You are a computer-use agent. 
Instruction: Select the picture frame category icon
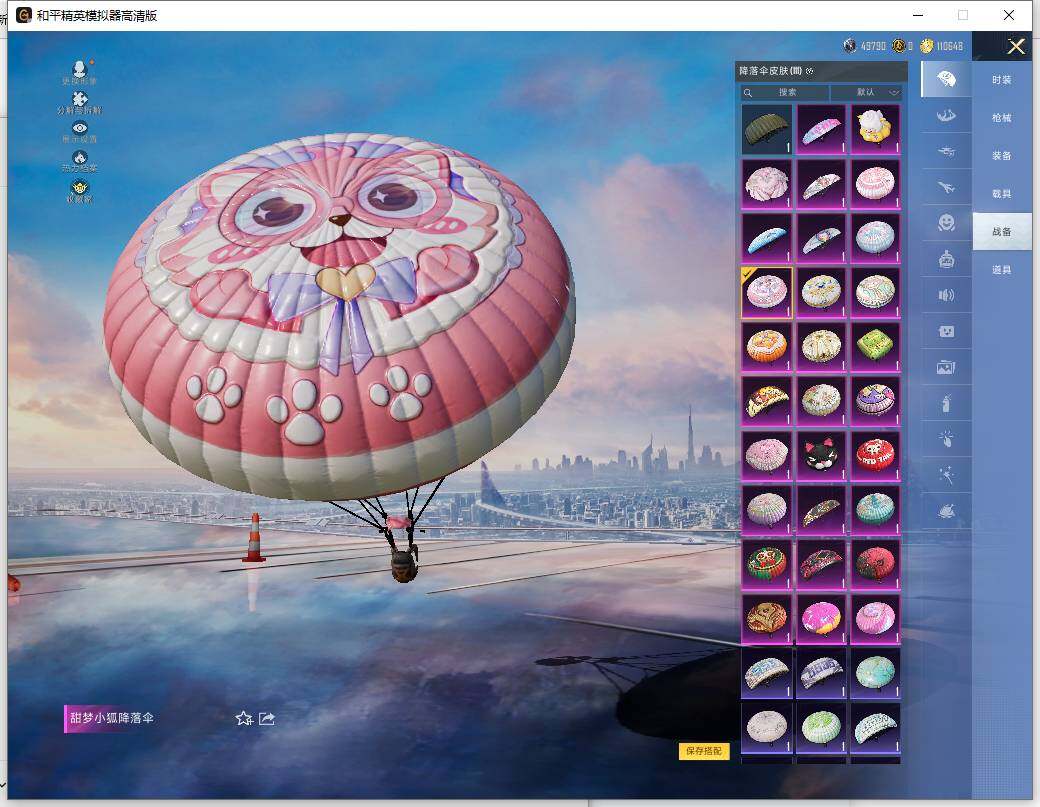(946, 367)
